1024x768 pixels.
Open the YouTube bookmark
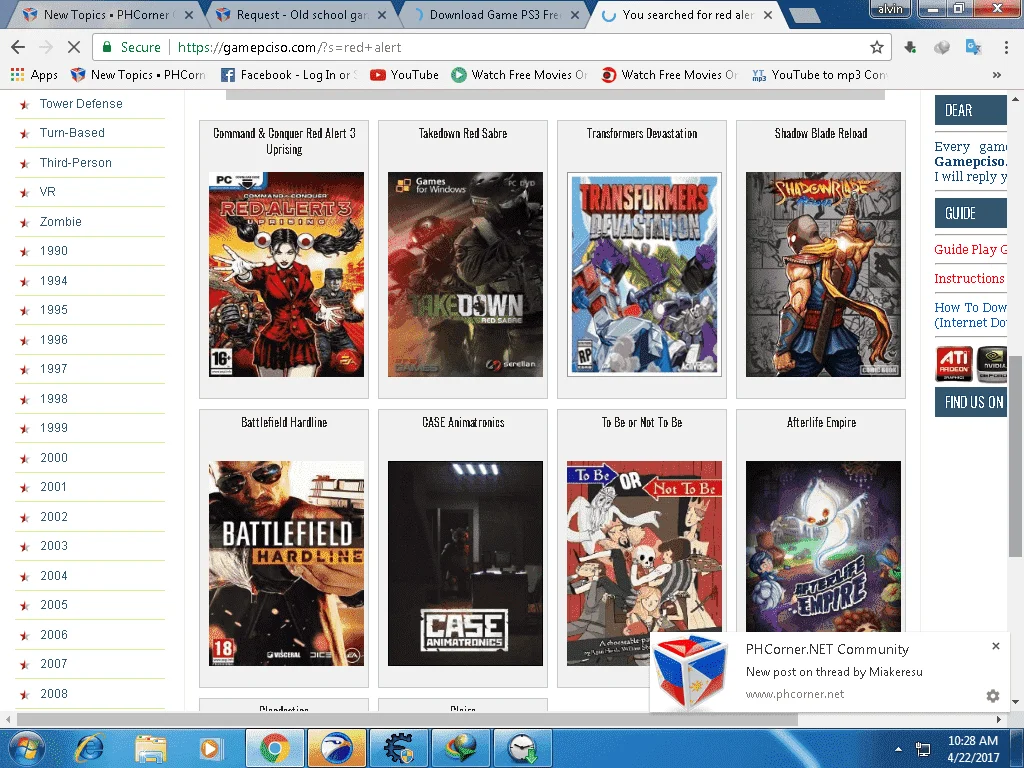[404, 75]
